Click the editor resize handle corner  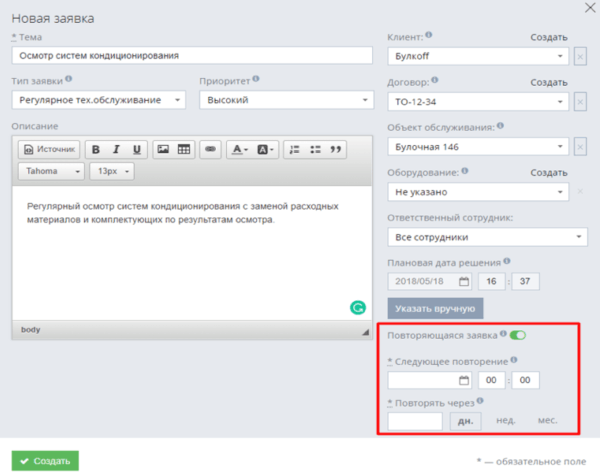point(366,332)
